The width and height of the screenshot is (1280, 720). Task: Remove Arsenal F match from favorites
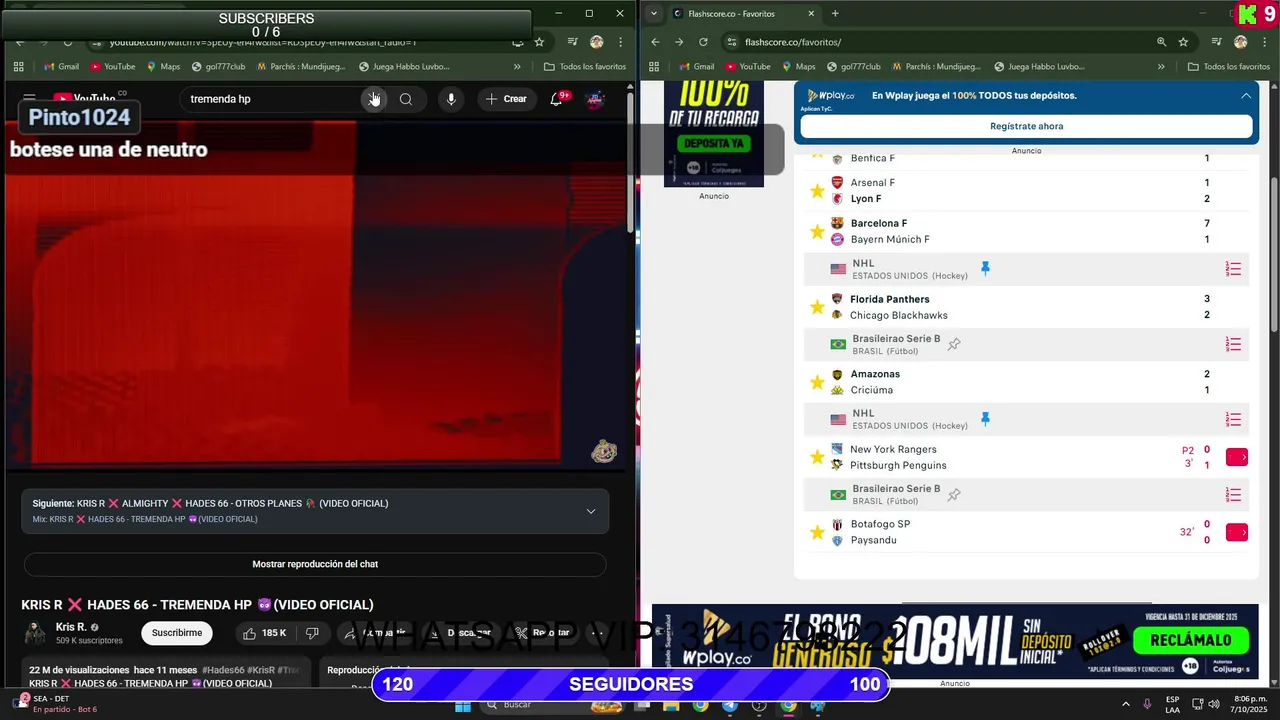click(817, 190)
